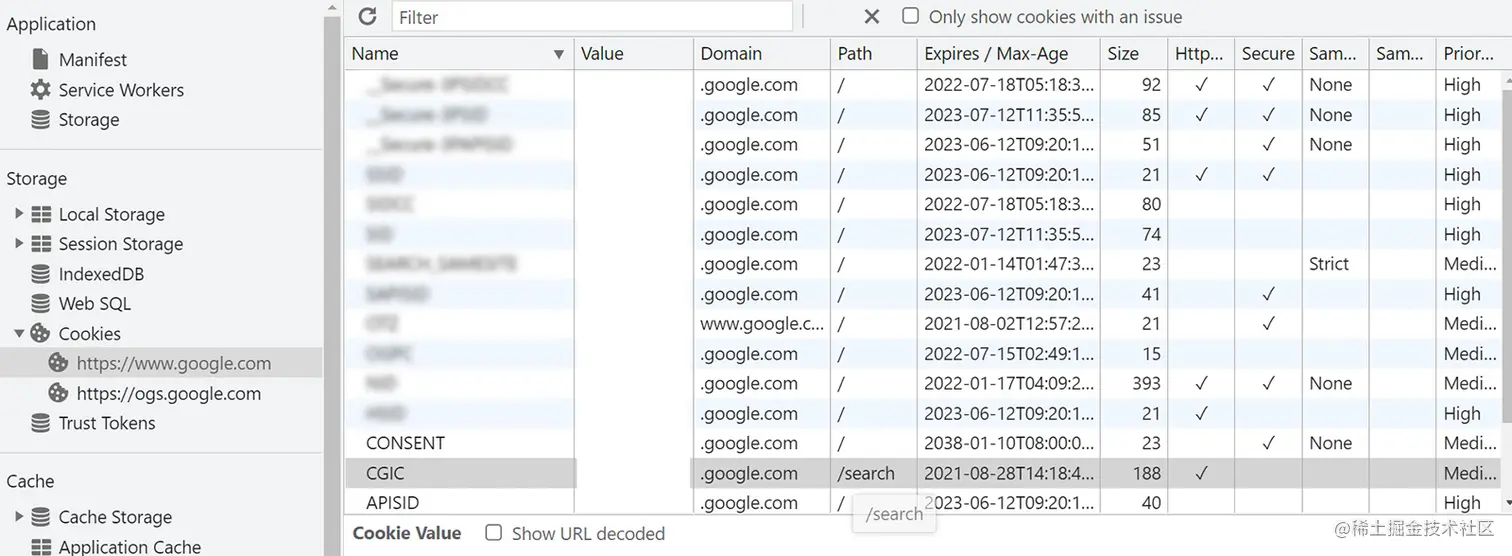Viewport: 1512px width, 556px height.
Task: Click the clear filter X icon
Action: 872,16
